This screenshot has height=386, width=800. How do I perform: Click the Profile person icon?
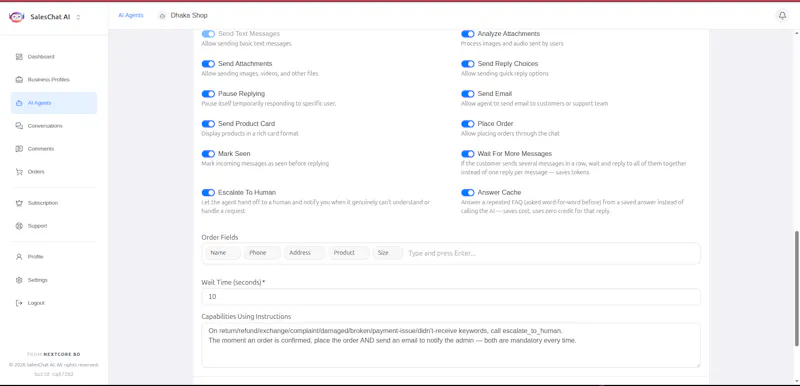(x=19, y=257)
